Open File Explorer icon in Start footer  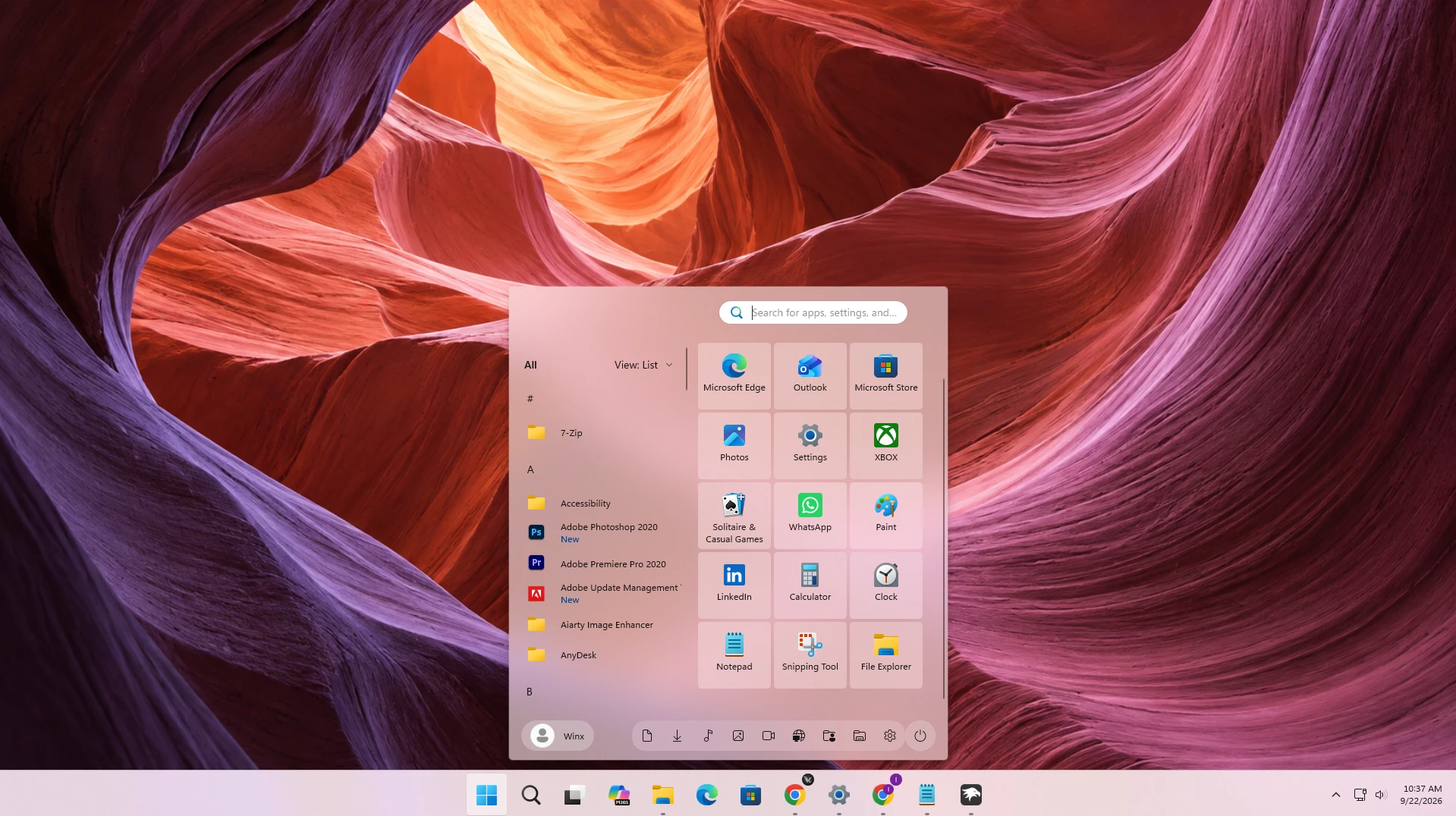tap(860, 736)
